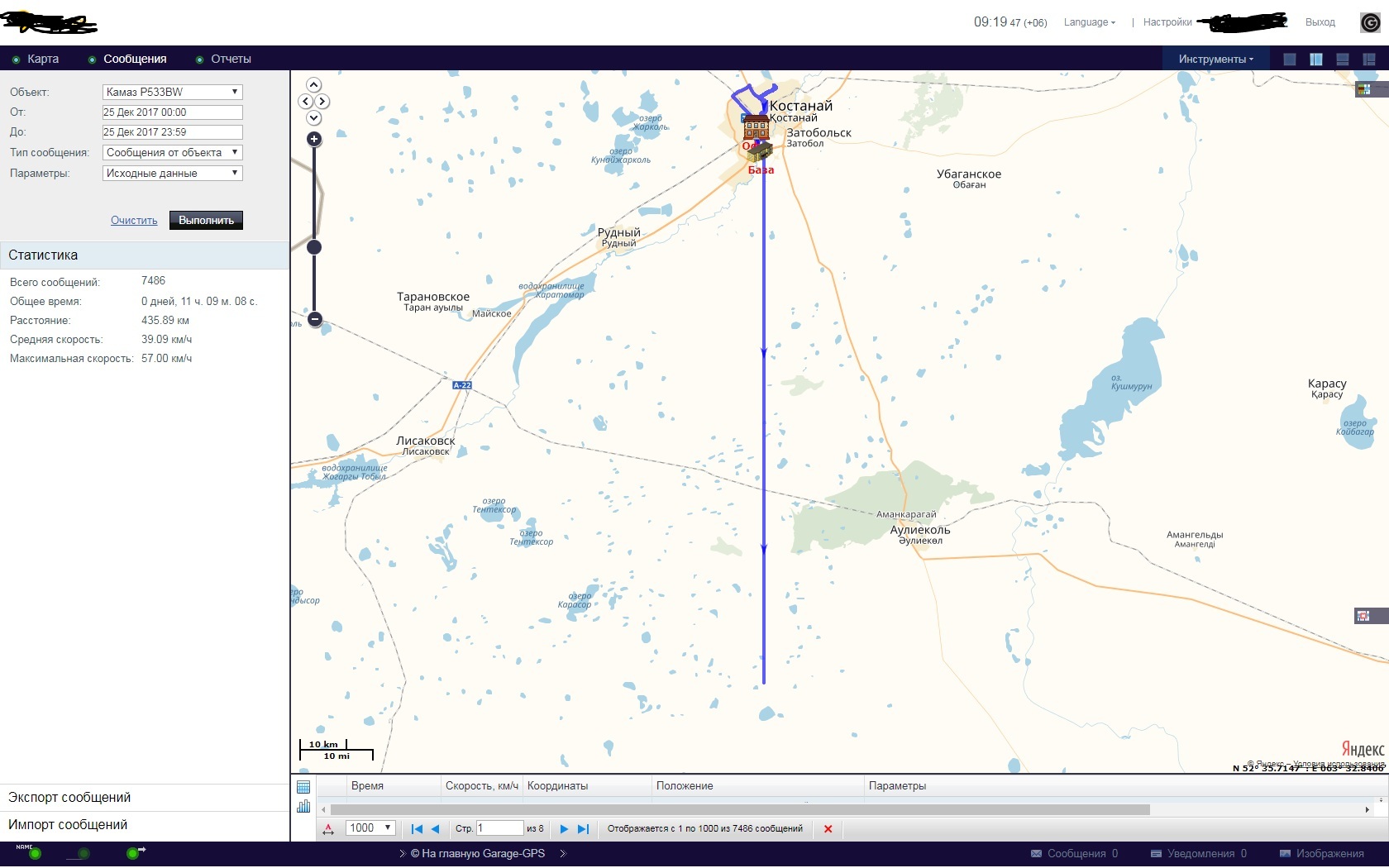Click the column auto-width icon

point(329,828)
